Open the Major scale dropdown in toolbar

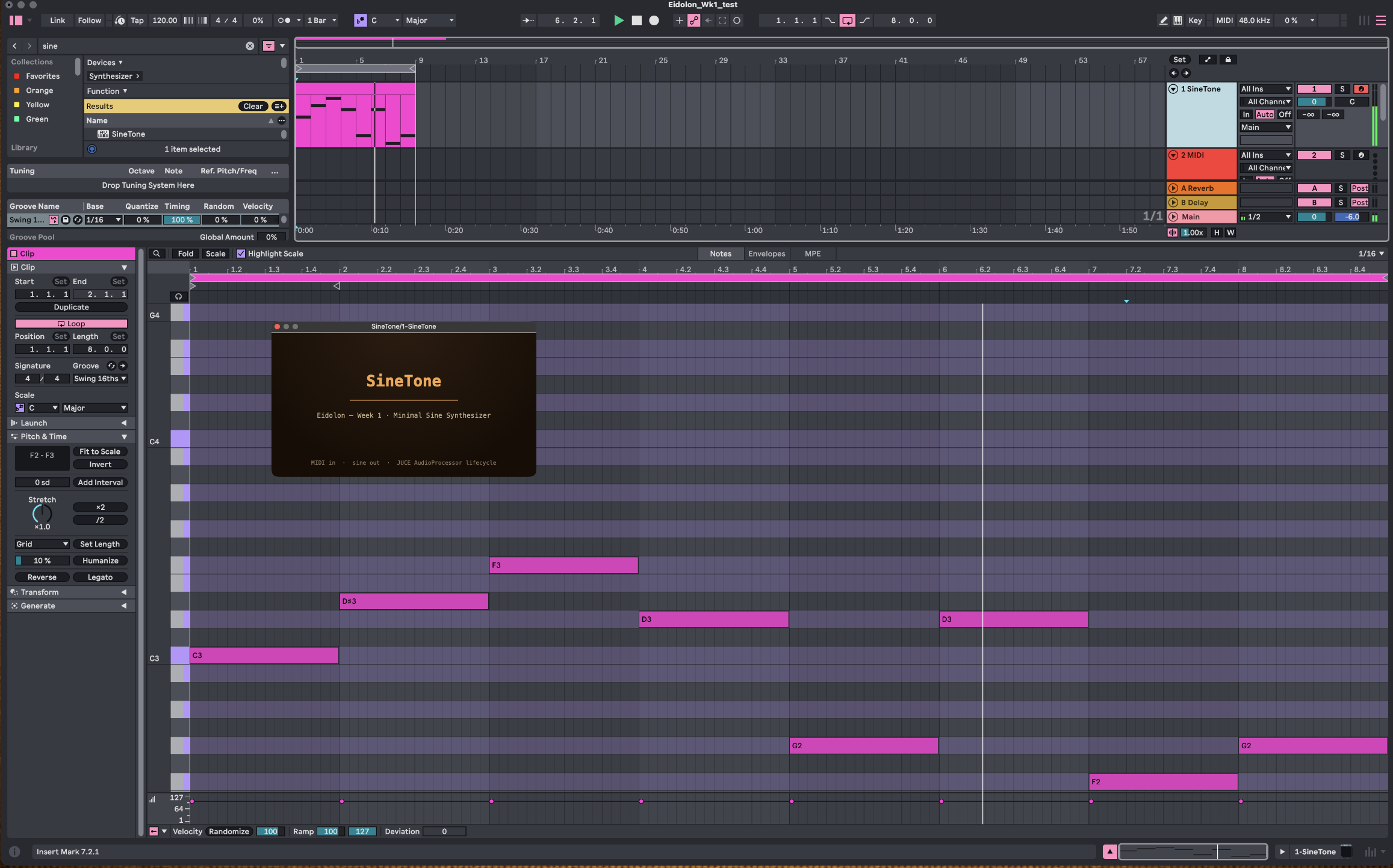pos(429,20)
